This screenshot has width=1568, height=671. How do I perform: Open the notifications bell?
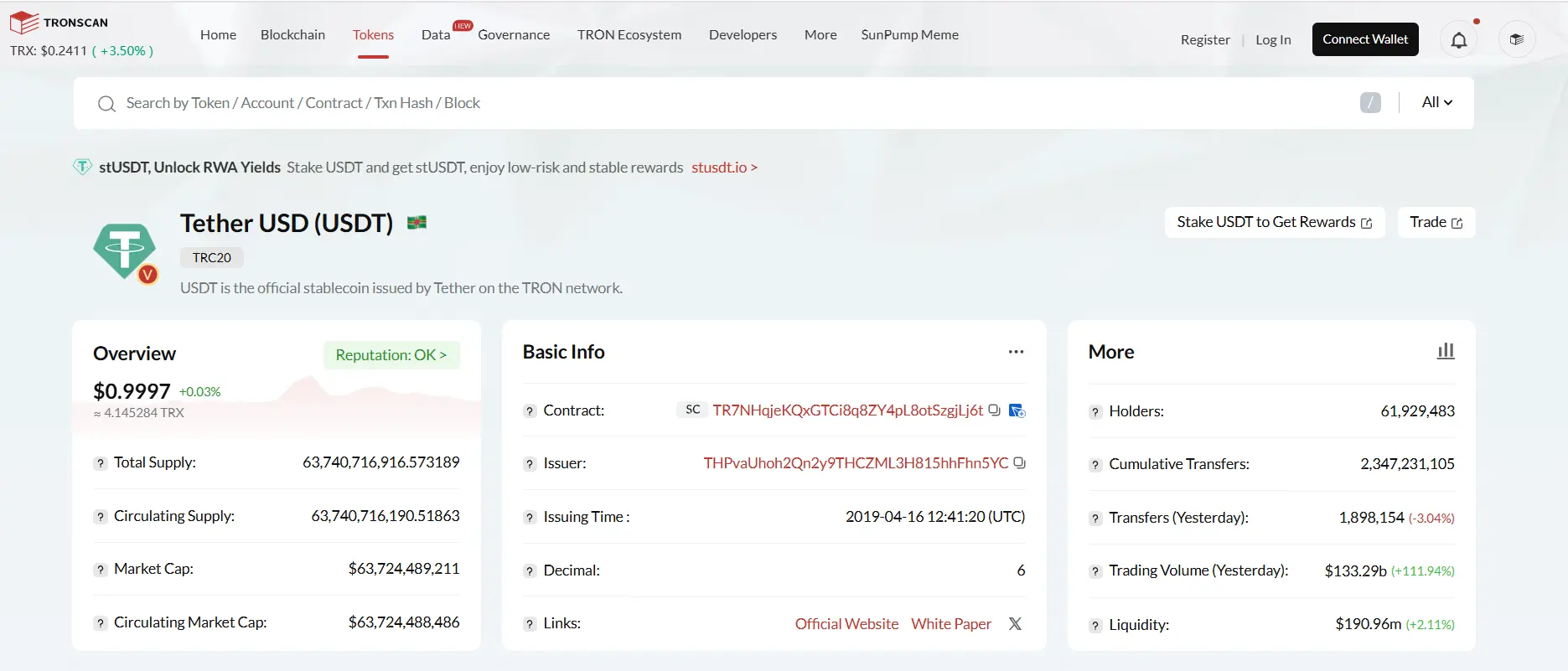pyautogui.click(x=1459, y=39)
